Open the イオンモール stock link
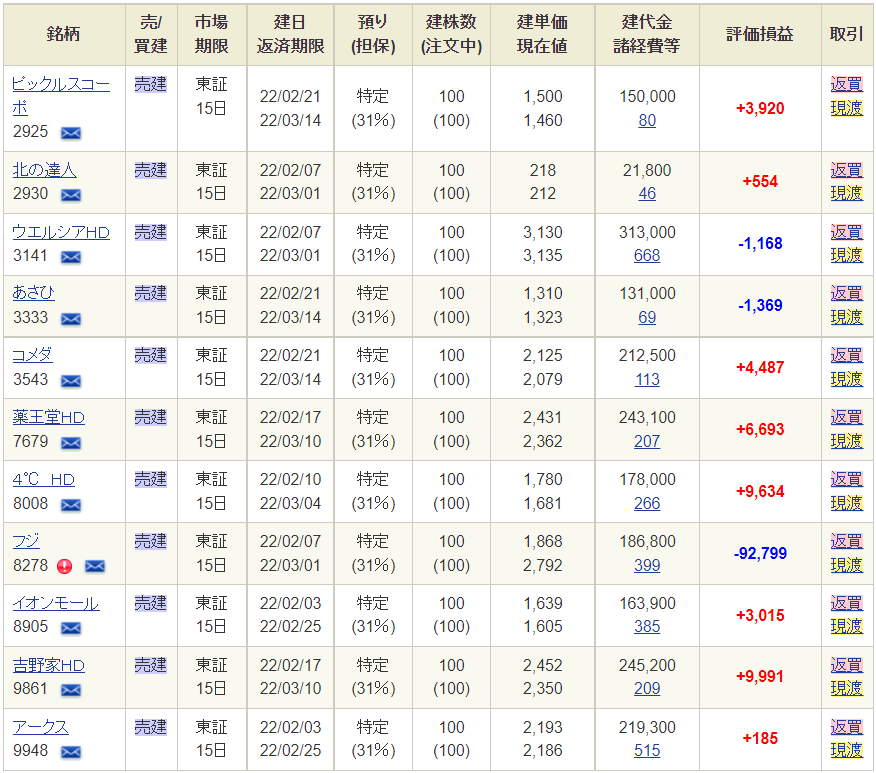The image size is (876, 773). [55, 603]
